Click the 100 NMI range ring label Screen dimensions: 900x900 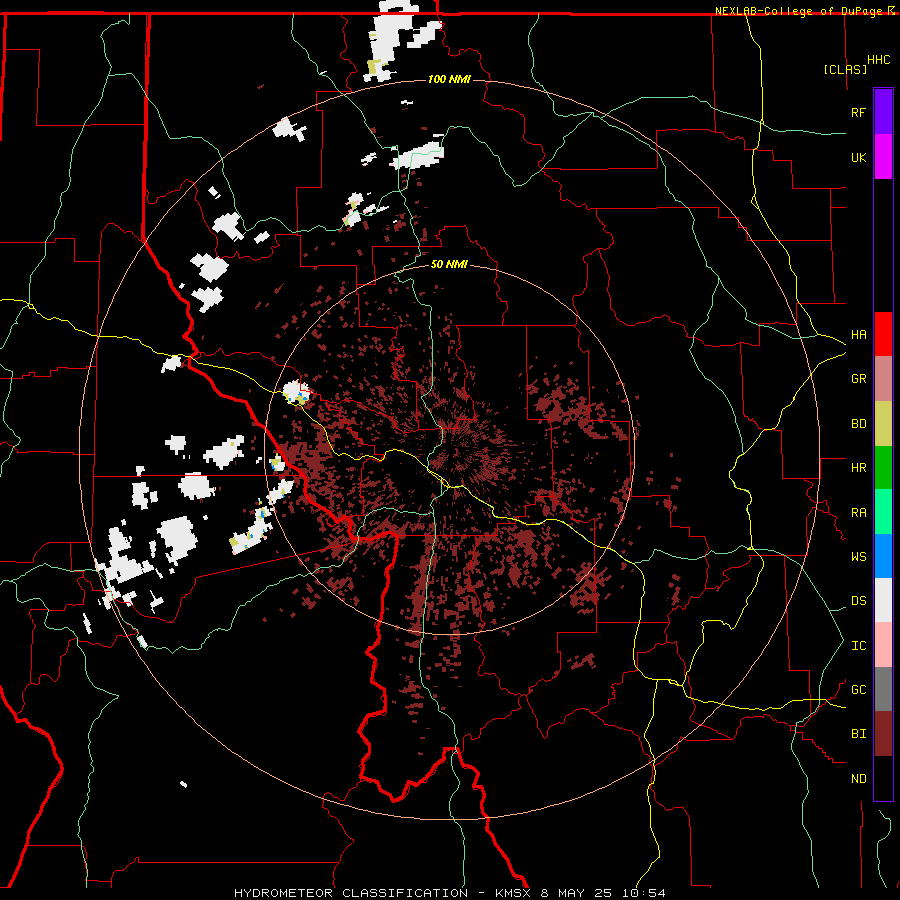tap(449, 79)
